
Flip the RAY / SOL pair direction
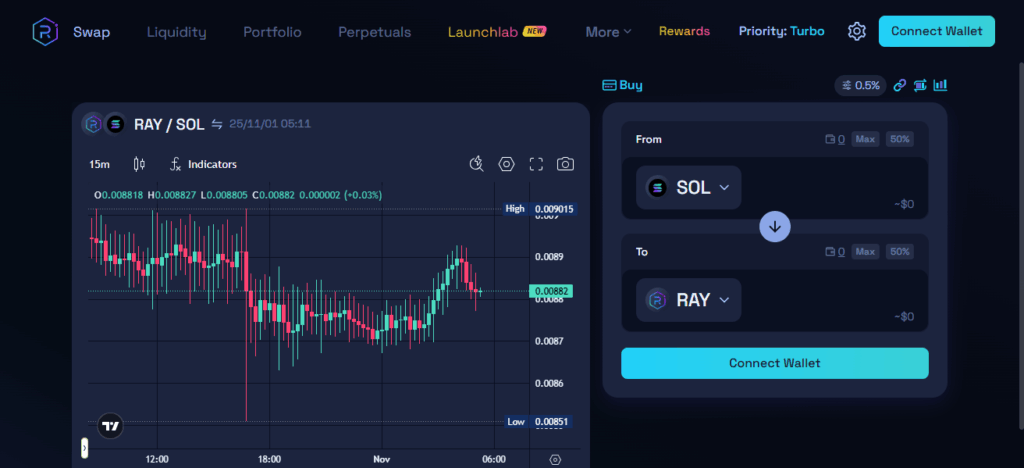(x=216, y=124)
